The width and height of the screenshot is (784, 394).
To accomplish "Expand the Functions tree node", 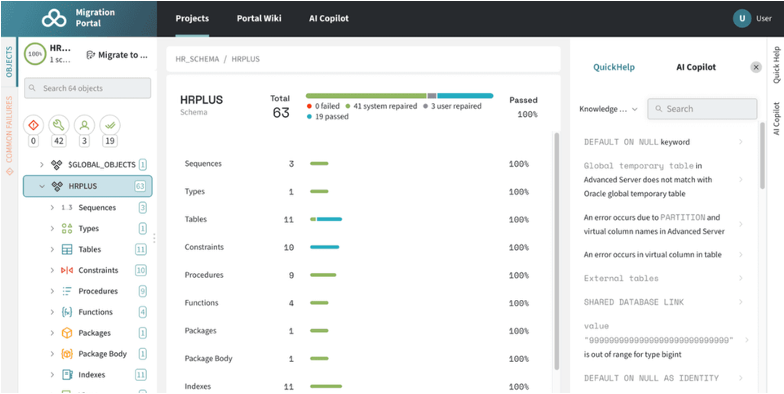I will pyautogui.click(x=52, y=312).
